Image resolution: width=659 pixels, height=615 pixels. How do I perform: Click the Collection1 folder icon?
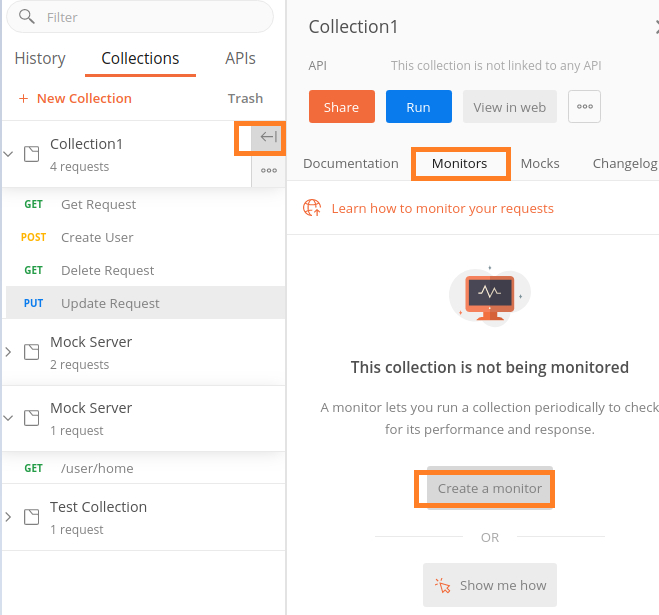pyautogui.click(x=31, y=154)
